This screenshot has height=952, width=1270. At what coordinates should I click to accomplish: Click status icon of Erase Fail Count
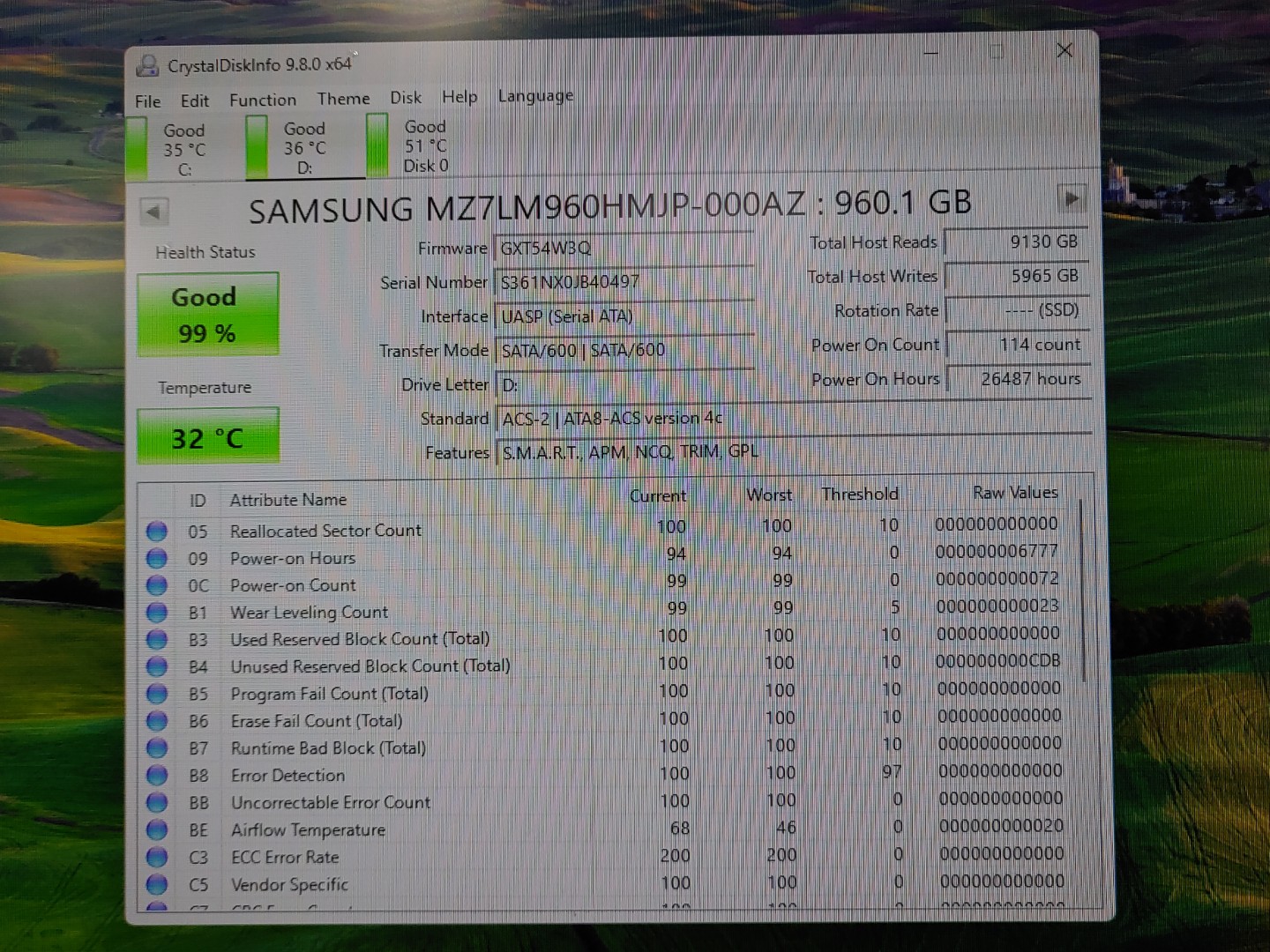[157, 721]
